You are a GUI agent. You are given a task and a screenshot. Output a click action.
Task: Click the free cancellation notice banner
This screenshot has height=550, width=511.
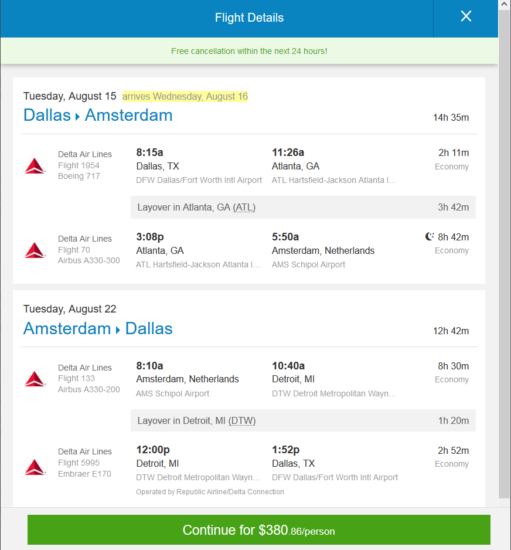[x=249, y=51]
